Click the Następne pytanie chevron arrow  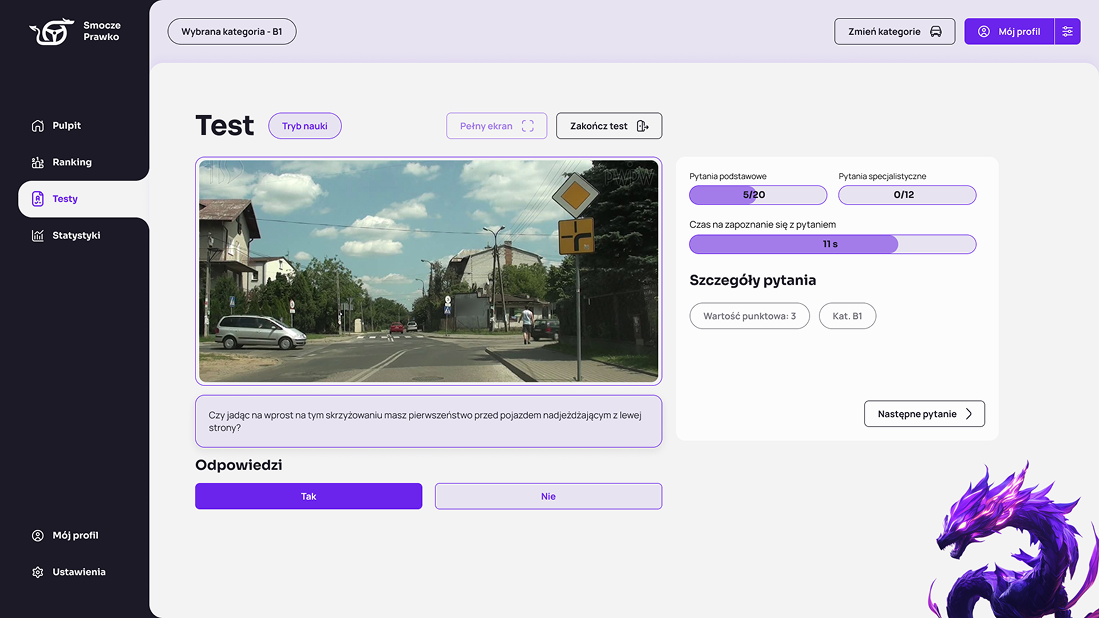pyautogui.click(x=968, y=414)
